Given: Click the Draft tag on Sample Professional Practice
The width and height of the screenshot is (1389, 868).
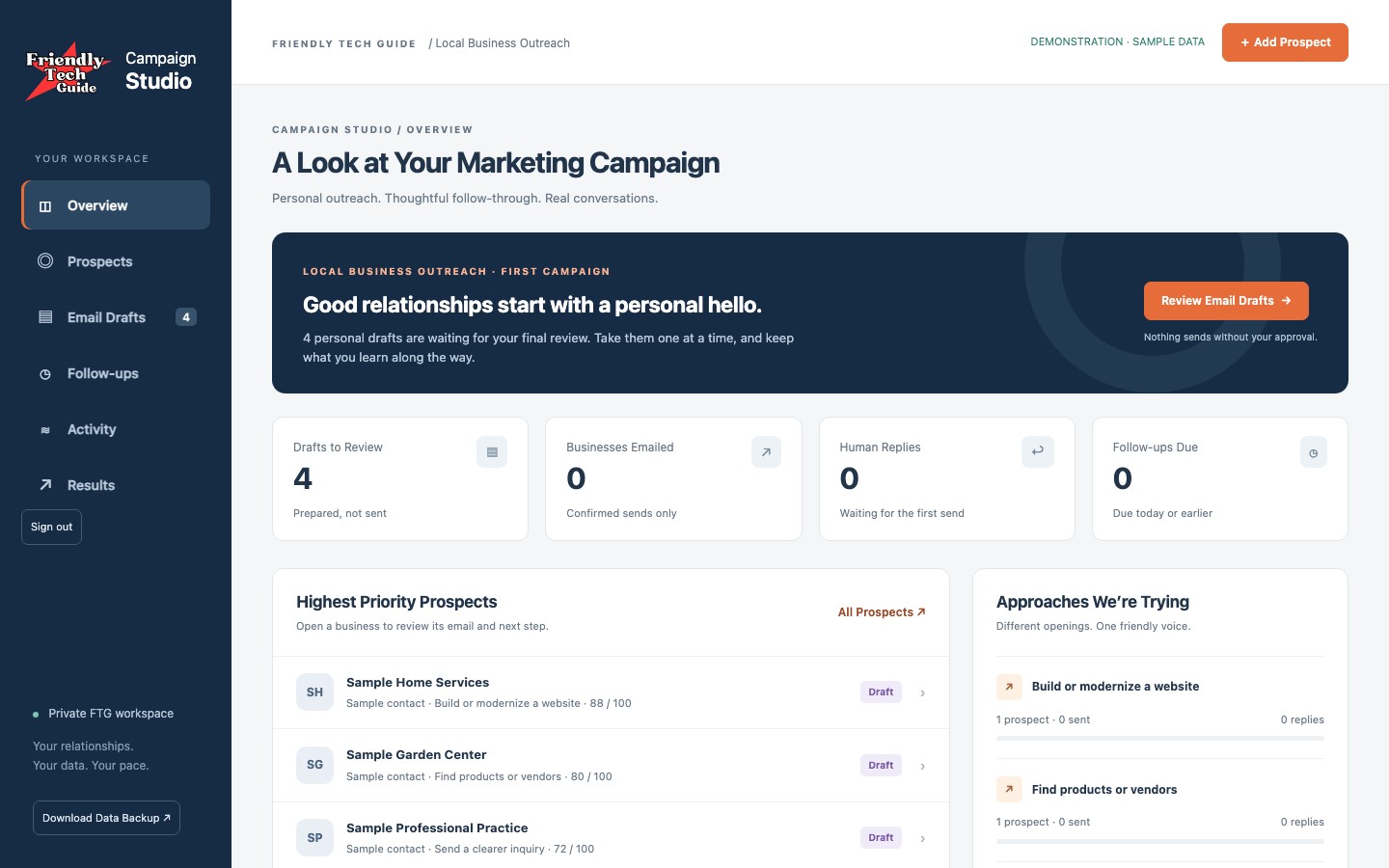Looking at the screenshot, I should (x=881, y=837).
